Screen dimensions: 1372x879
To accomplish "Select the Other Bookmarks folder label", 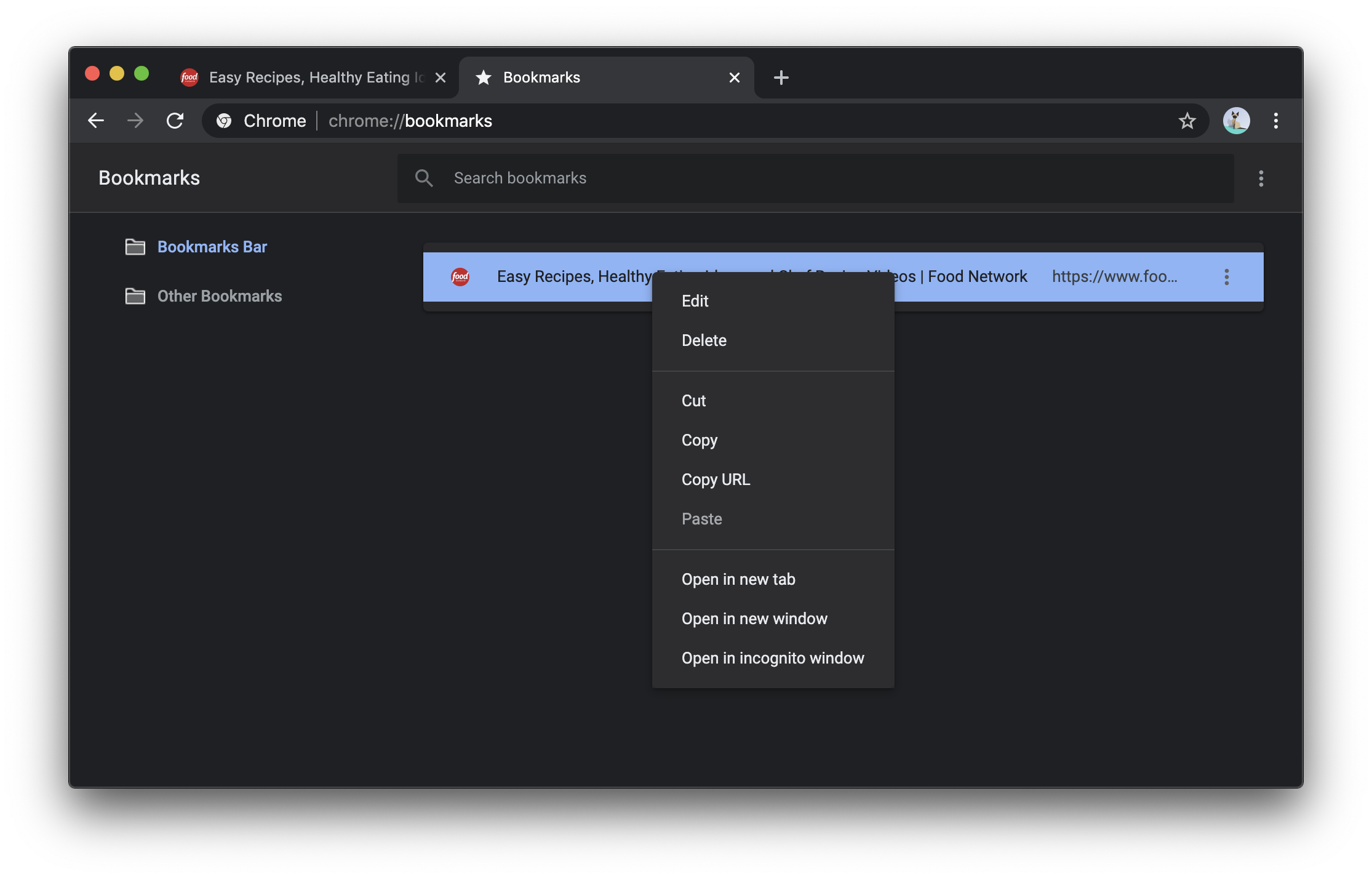I will [x=220, y=296].
